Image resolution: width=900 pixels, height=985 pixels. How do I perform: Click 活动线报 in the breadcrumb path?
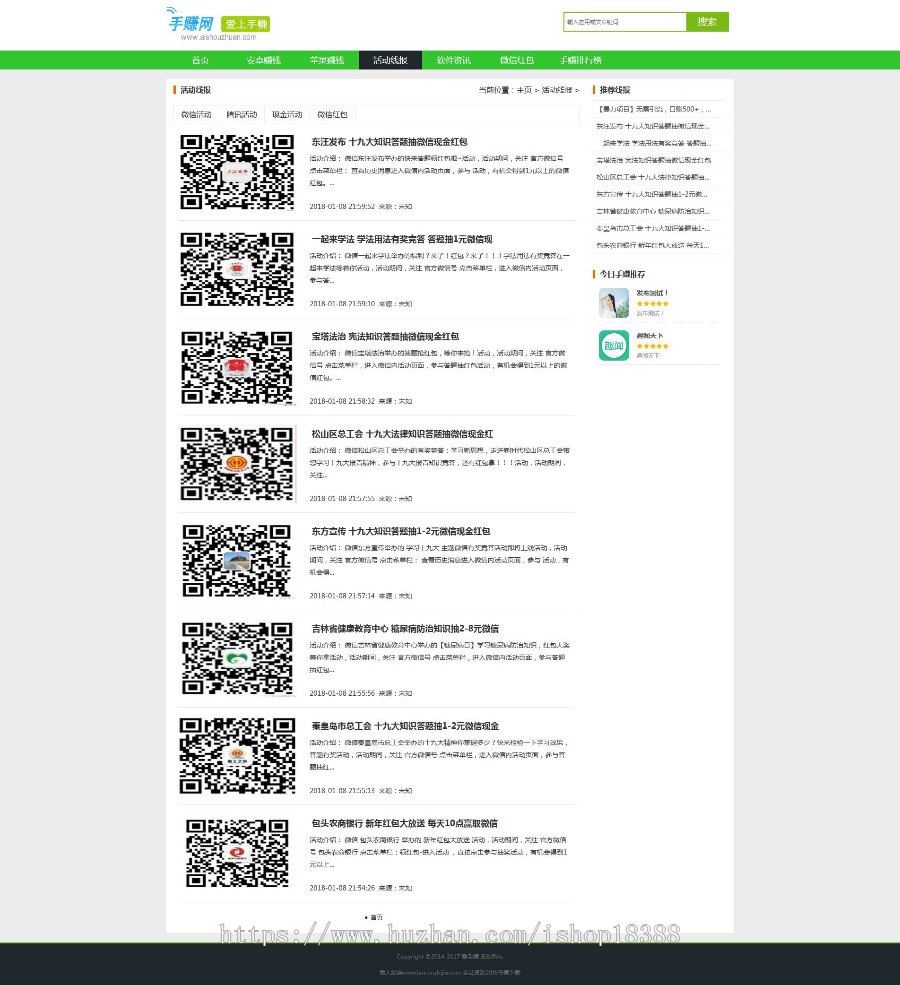click(x=557, y=90)
